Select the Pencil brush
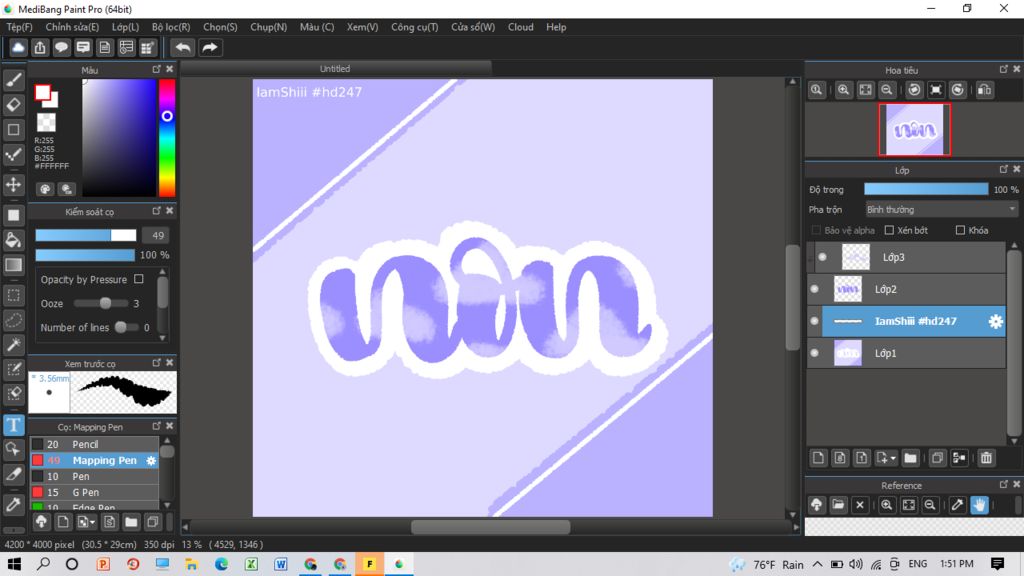 pos(94,444)
